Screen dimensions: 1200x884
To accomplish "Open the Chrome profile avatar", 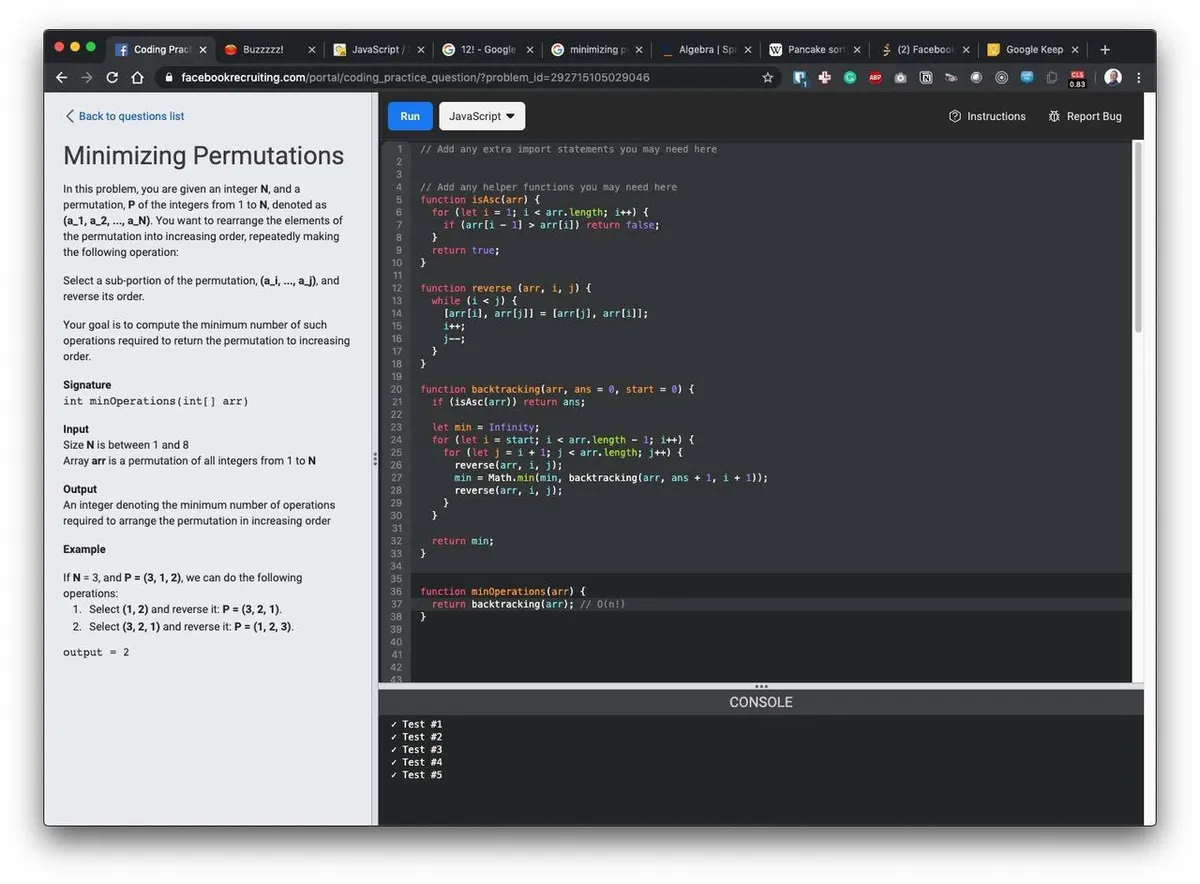I will click(x=1113, y=78).
